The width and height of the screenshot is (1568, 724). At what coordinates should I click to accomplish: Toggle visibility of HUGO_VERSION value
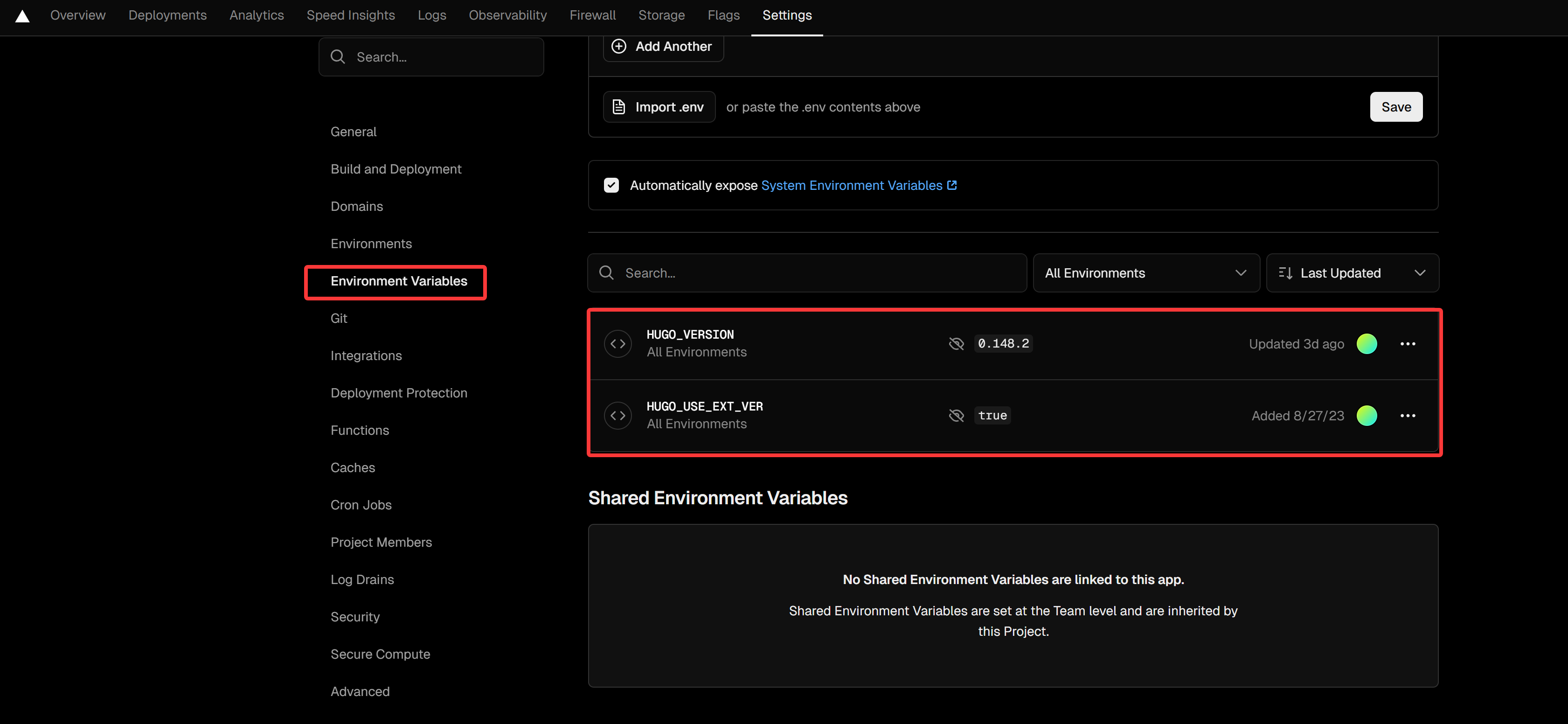coord(956,343)
